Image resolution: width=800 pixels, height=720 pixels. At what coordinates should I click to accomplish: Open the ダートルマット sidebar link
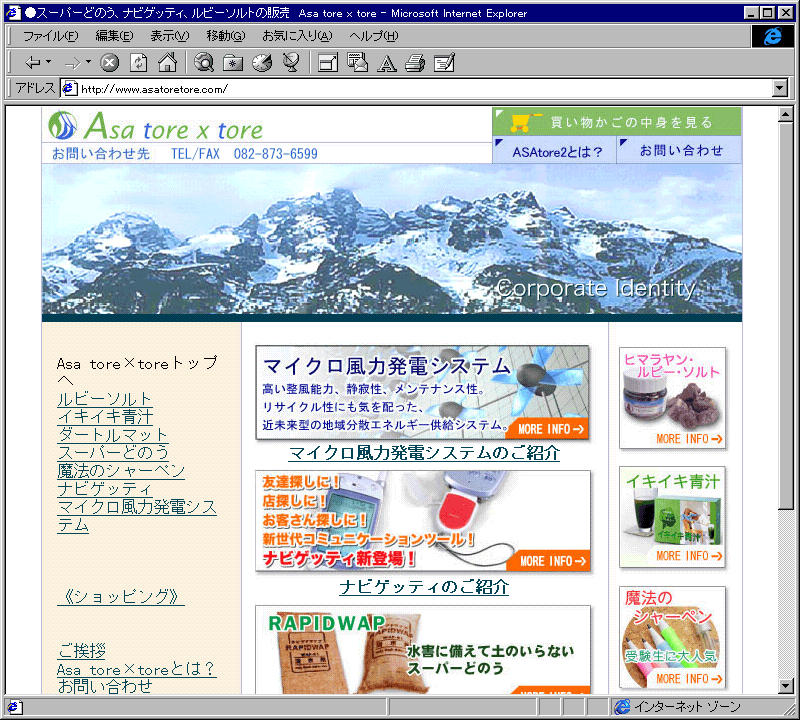point(113,435)
